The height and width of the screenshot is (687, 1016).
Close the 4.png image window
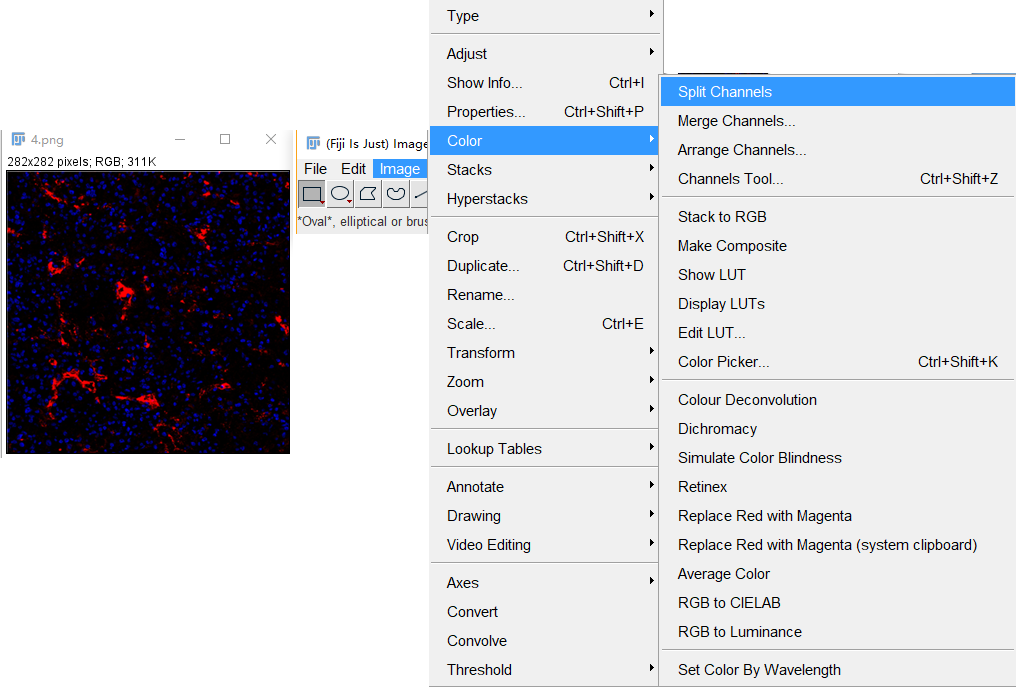pos(271,139)
